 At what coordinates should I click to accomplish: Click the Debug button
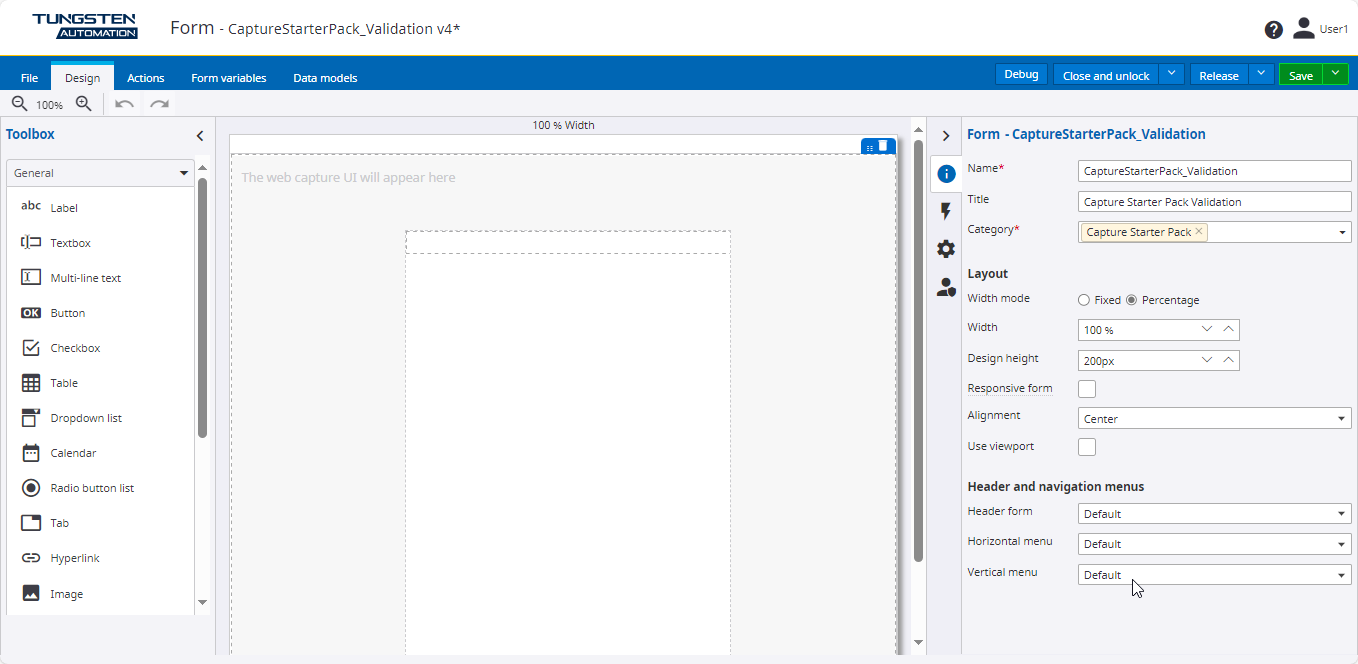tap(1021, 75)
